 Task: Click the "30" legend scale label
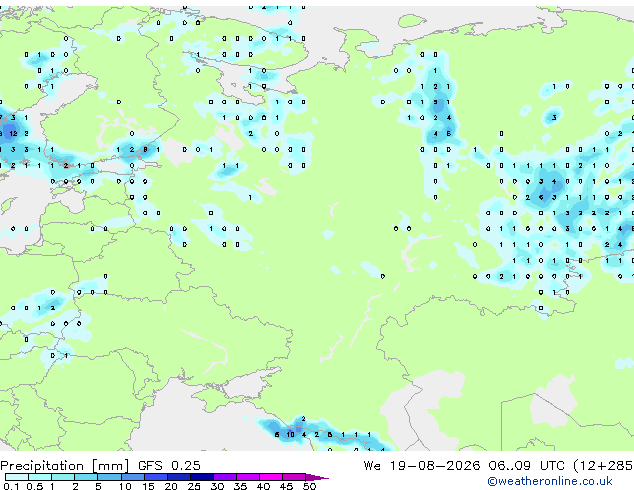click(x=217, y=486)
